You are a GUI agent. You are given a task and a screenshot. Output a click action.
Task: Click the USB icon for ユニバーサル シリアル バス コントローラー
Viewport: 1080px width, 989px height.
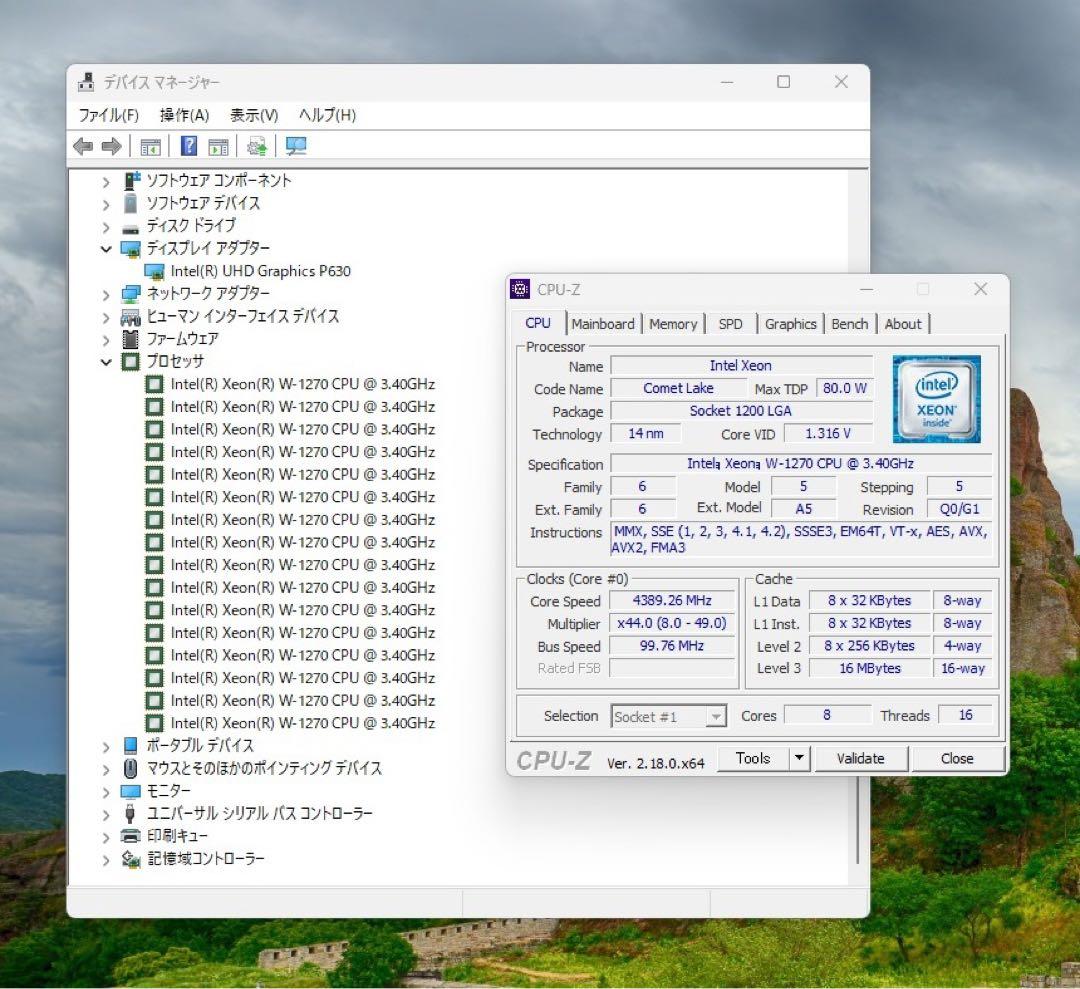click(131, 813)
